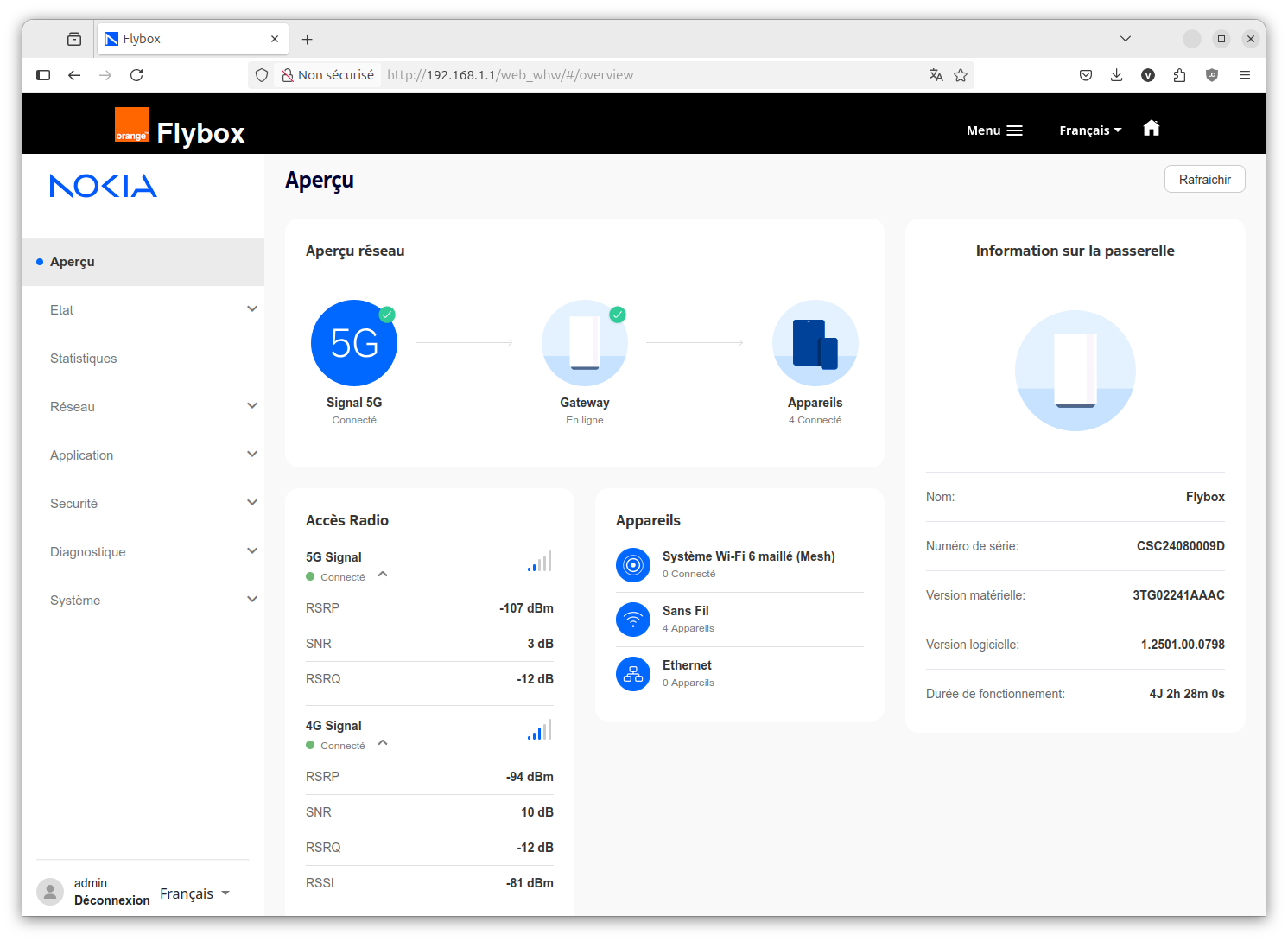Image resolution: width=1288 pixels, height=941 pixels.
Task: Collapse the 4G Signal details chevron
Action: click(383, 743)
